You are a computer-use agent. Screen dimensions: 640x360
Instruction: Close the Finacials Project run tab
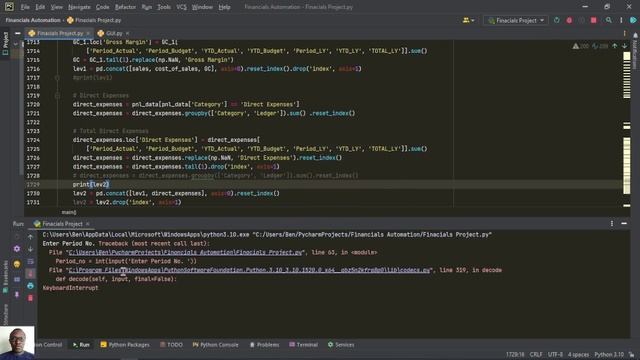[x=88, y=224]
